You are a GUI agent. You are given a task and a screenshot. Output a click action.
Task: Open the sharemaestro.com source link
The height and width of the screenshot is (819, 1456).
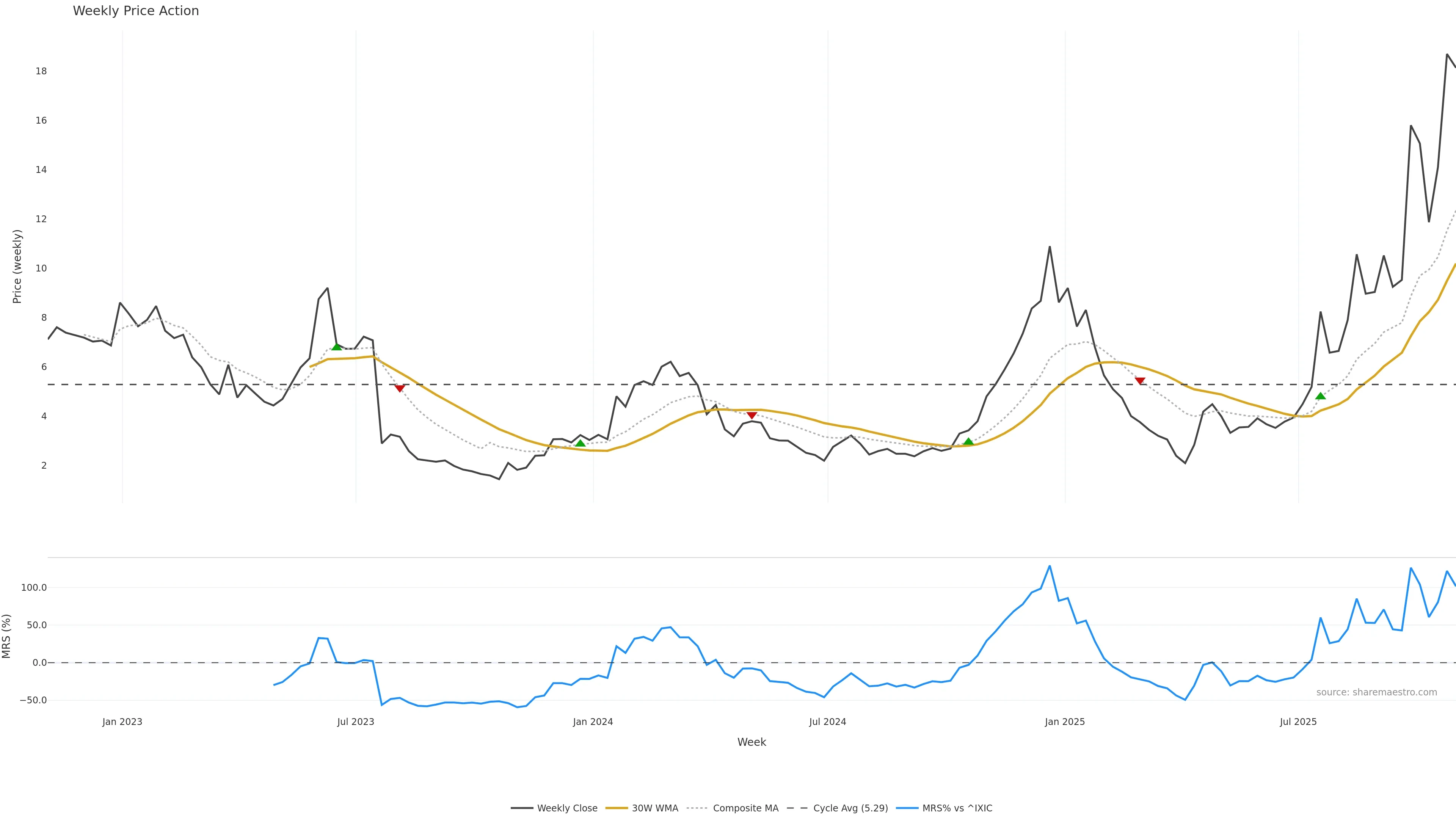[1376, 692]
